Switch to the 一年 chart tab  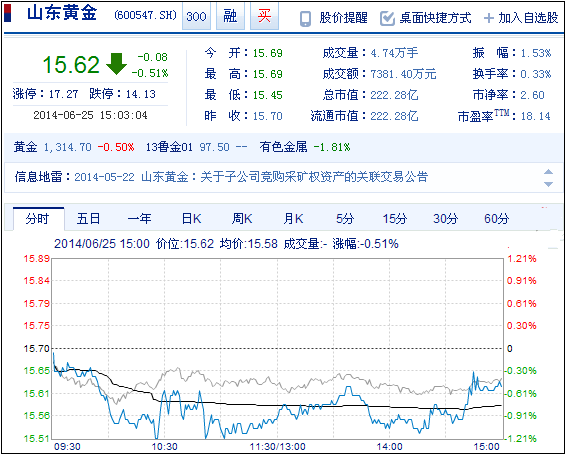139,219
